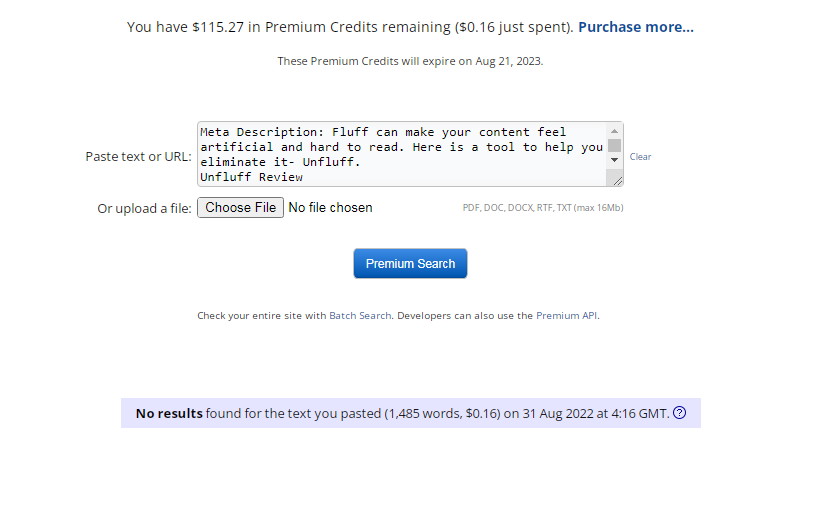Click the textarea resize grip corner
The height and width of the screenshot is (515, 818).
pos(617,180)
